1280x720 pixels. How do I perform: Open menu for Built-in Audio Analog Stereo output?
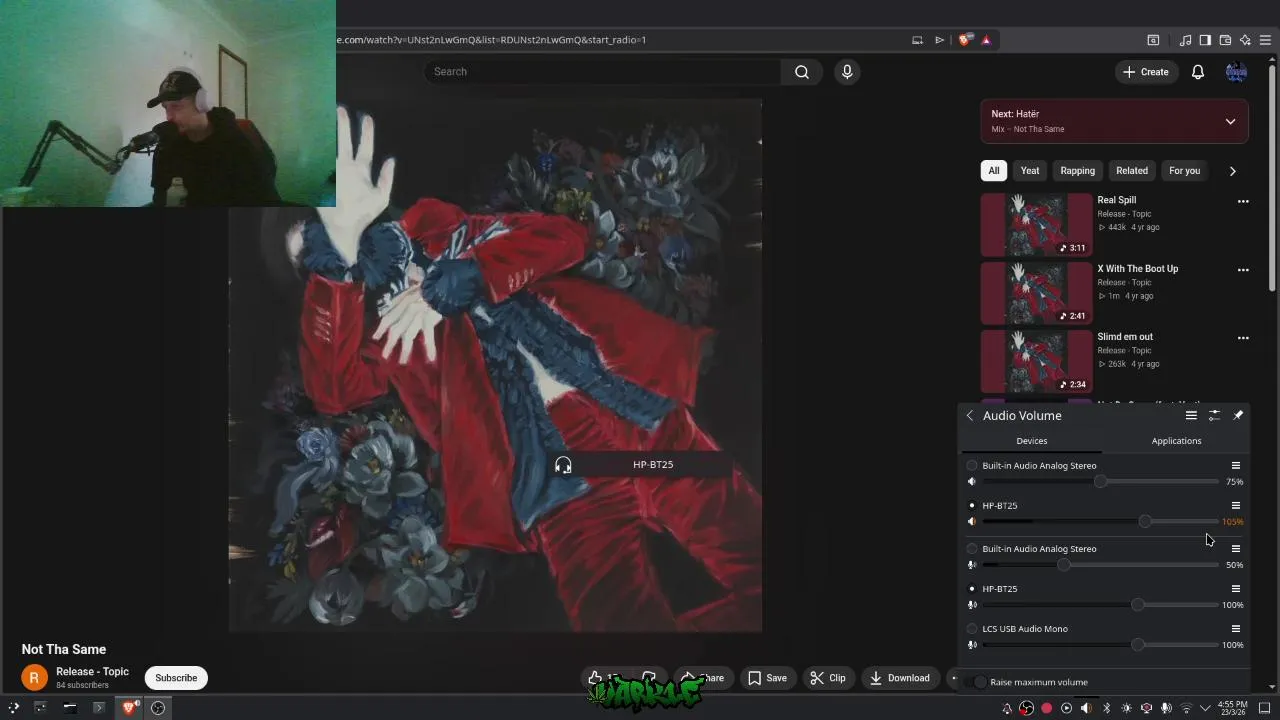(x=1236, y=465)
